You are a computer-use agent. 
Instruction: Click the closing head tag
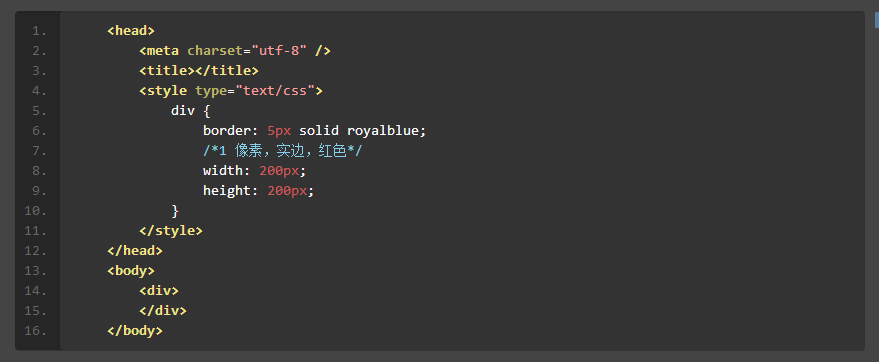[x=135, y=250]
